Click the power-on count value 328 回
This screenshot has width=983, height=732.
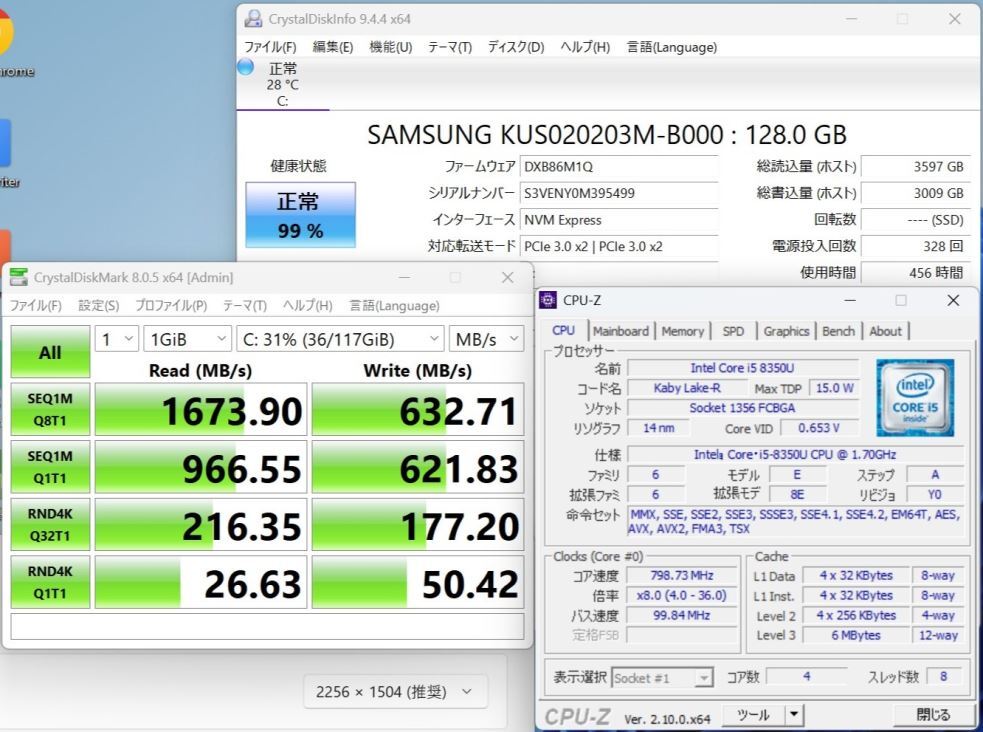point(915,246)
